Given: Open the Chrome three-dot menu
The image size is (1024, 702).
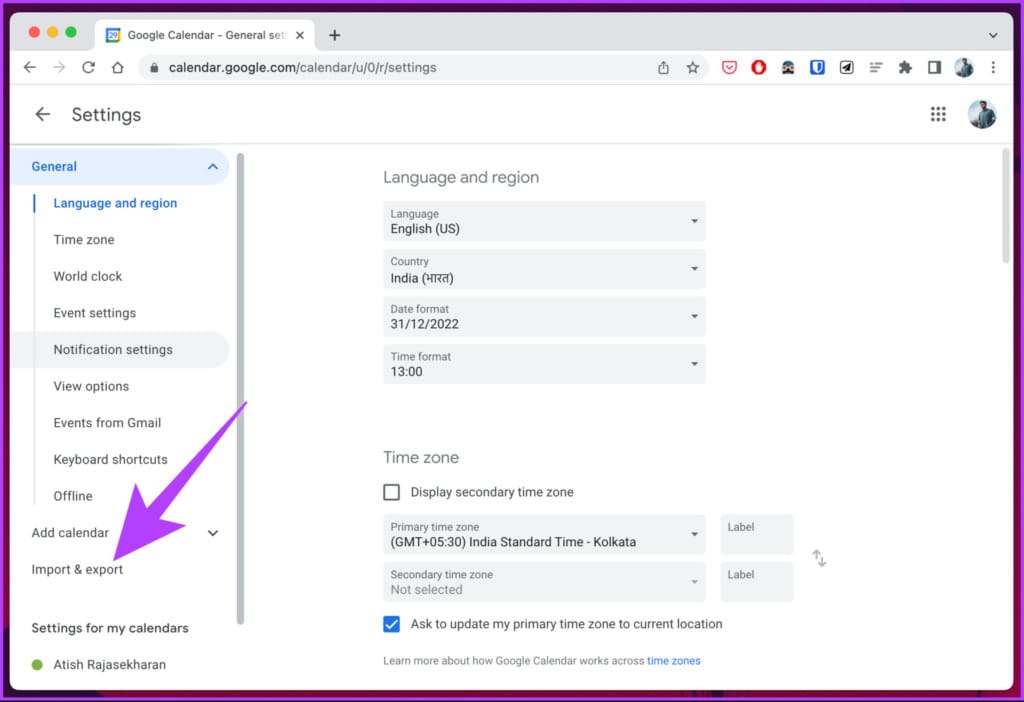Looking at the screenshot, I should click(x=993, y=67).
